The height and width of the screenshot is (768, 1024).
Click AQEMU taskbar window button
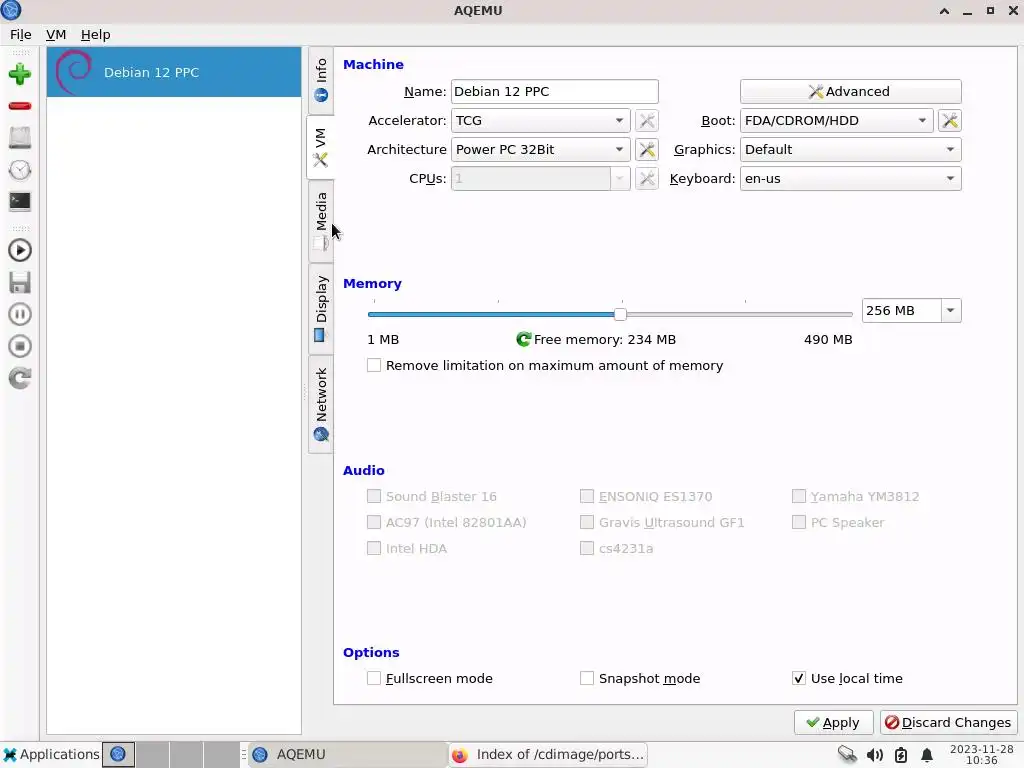[348, 754]
